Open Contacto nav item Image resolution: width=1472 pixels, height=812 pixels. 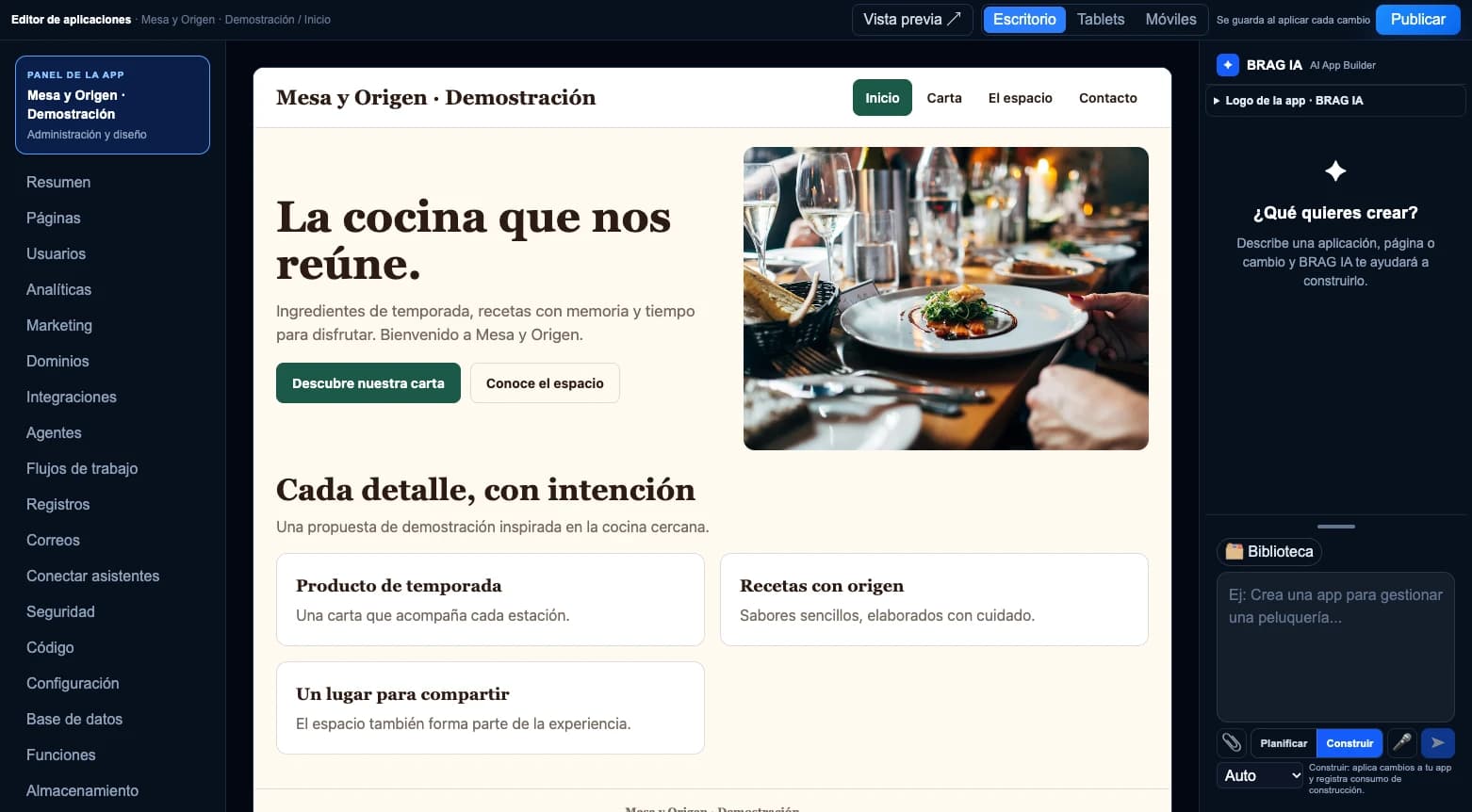click(1108, 98)
